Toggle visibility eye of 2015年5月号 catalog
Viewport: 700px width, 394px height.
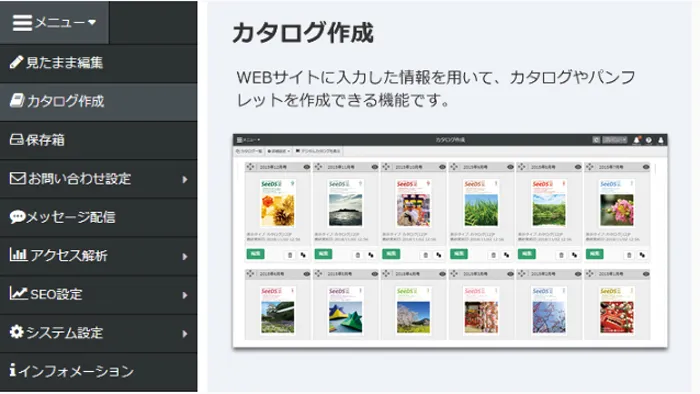(x=375, y=274)
